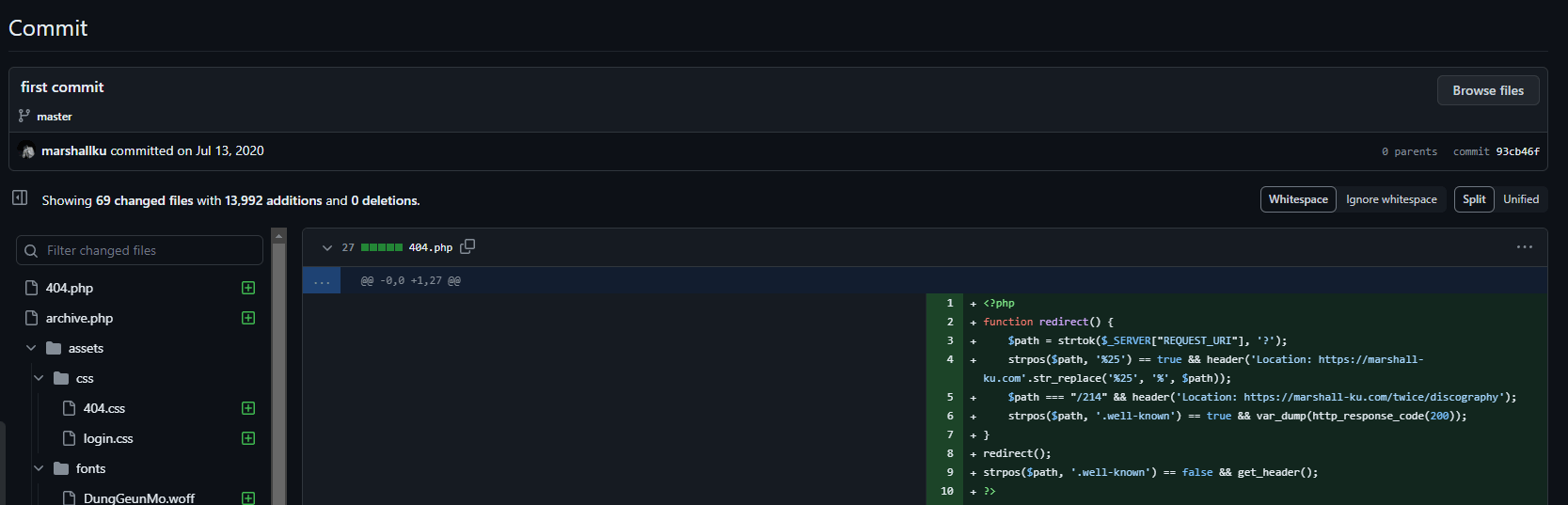Click marshallku's avatar image

coord(27,151)
